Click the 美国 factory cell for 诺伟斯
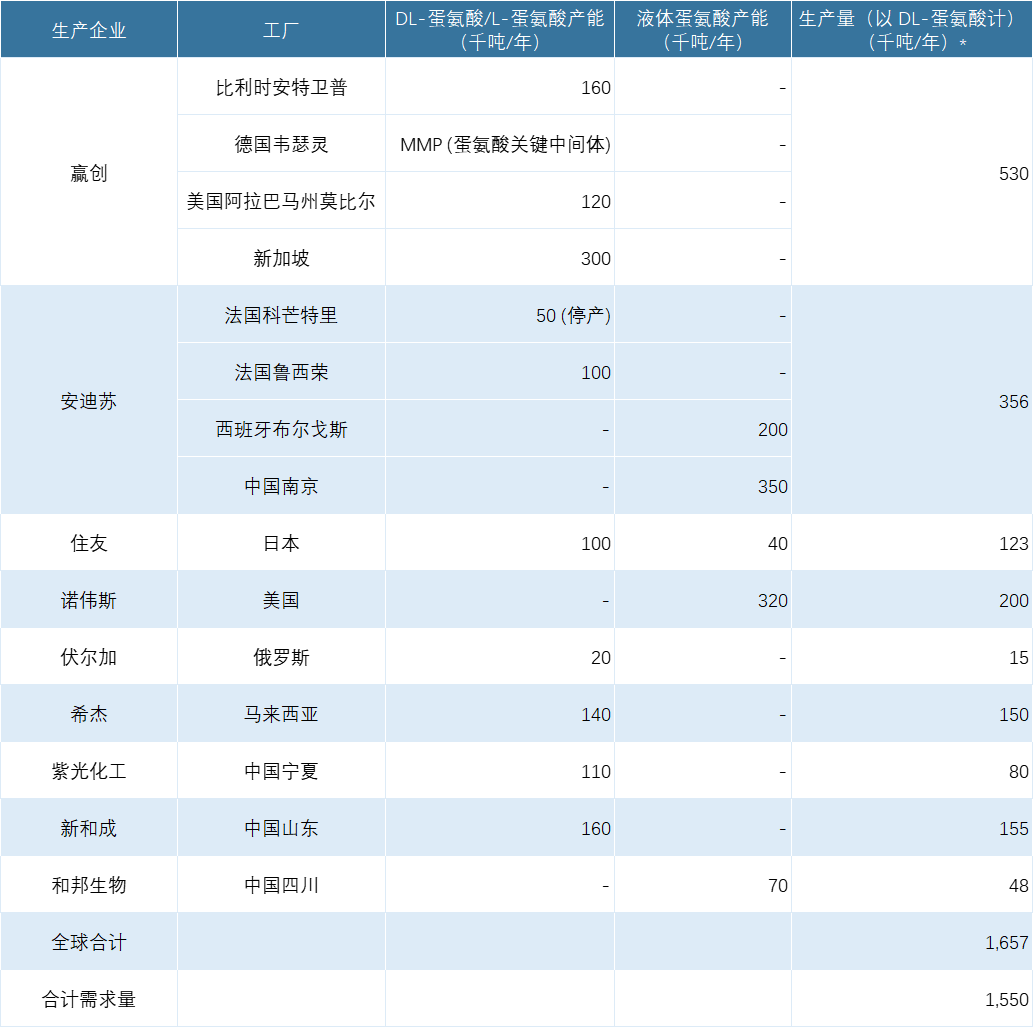Viewport: 1034px width, 1027px height. pyautogui.click(x=281, y=600)
